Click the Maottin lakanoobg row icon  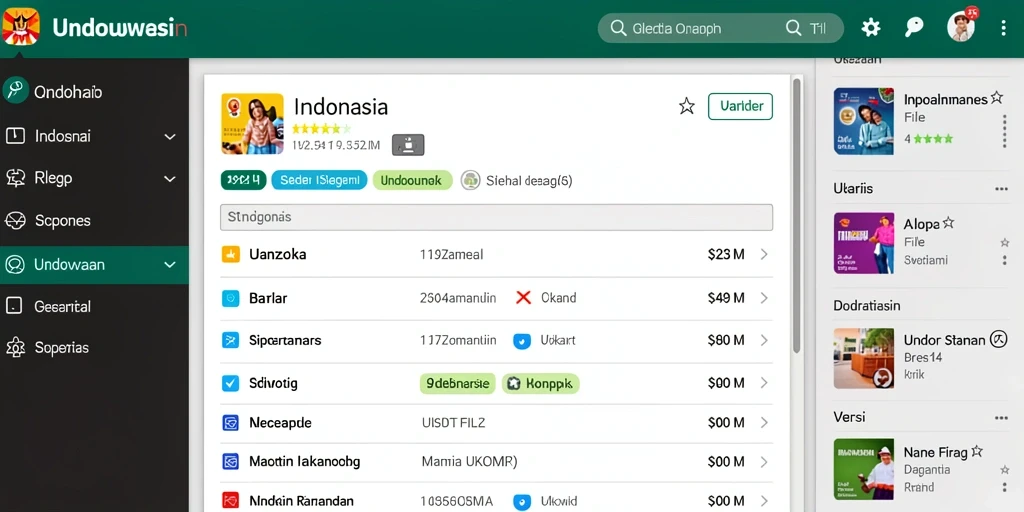231,462
